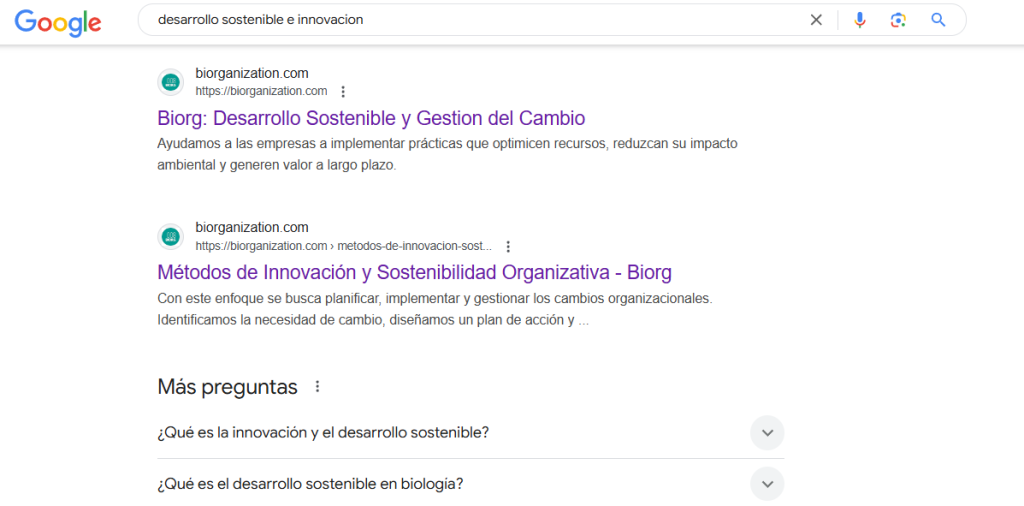Click favicon of first biorganization.com result
Screen dimensions: 1024x506
[170, 82]
